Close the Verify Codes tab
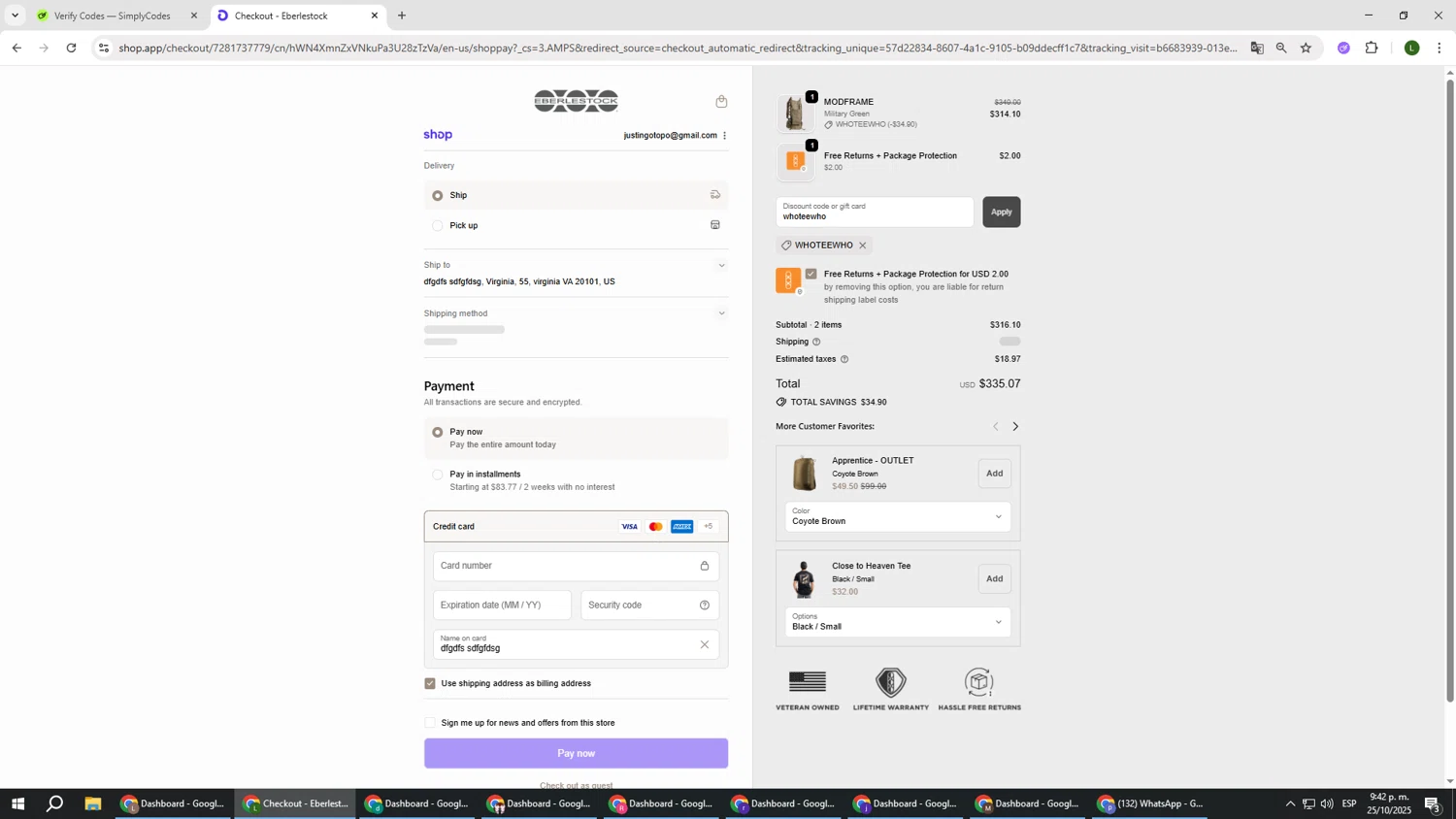1456x819 pixels. tap(193, 16)
